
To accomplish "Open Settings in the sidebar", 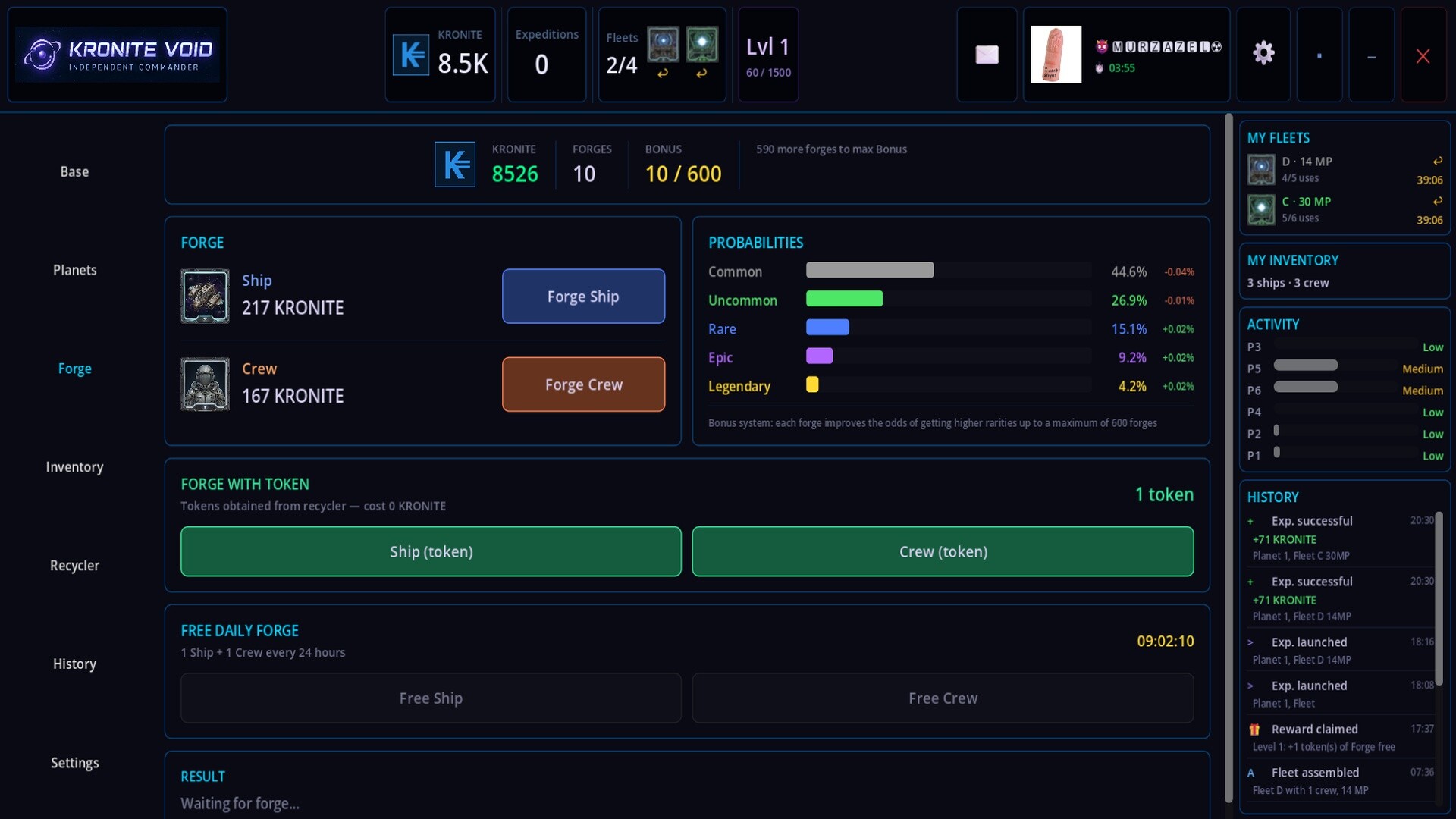I will pyautogui.click(x=74, y=763).
